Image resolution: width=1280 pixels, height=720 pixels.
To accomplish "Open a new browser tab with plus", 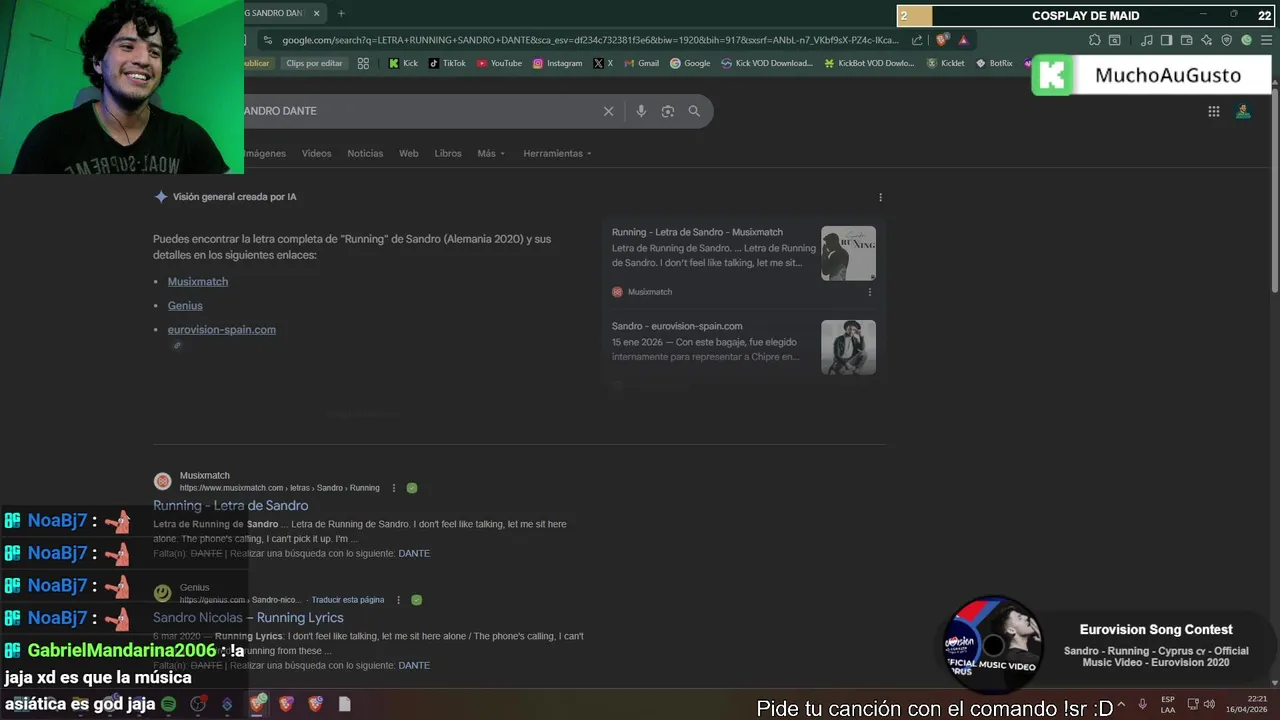I will click(341, 13).
